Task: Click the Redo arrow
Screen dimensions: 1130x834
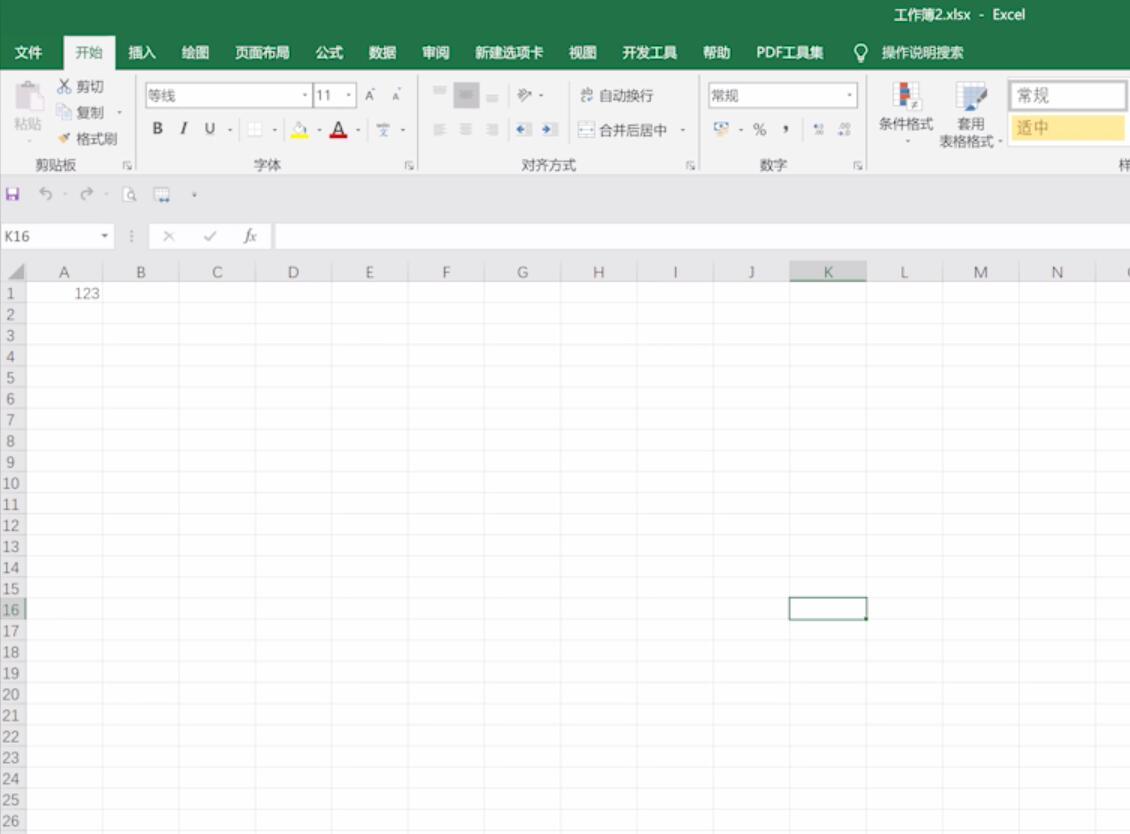Action: point(86,194)
